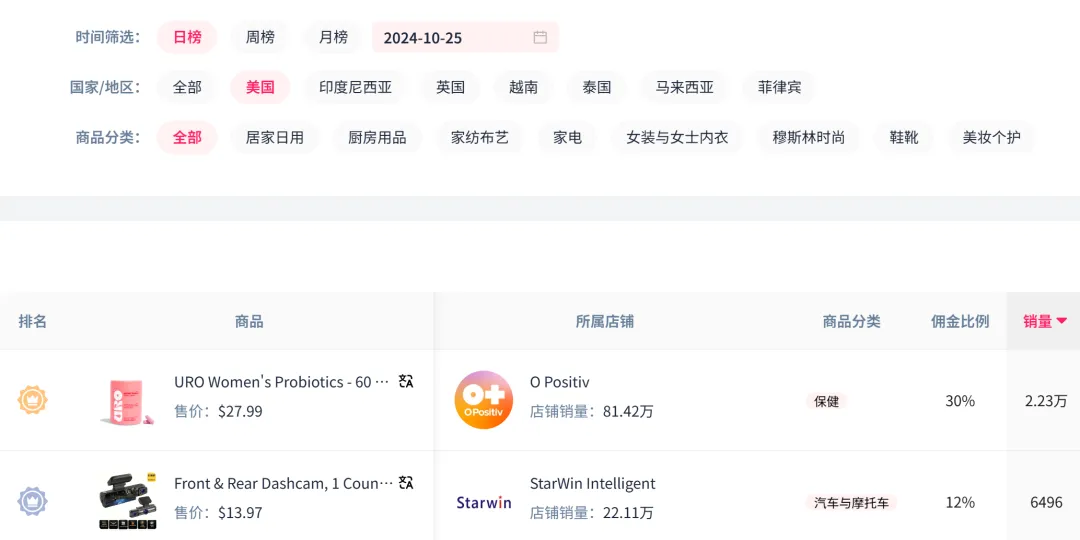Open the dashcam product thumbnail
The width and height of the screenshot is (1080, 540).
(128, 501)
